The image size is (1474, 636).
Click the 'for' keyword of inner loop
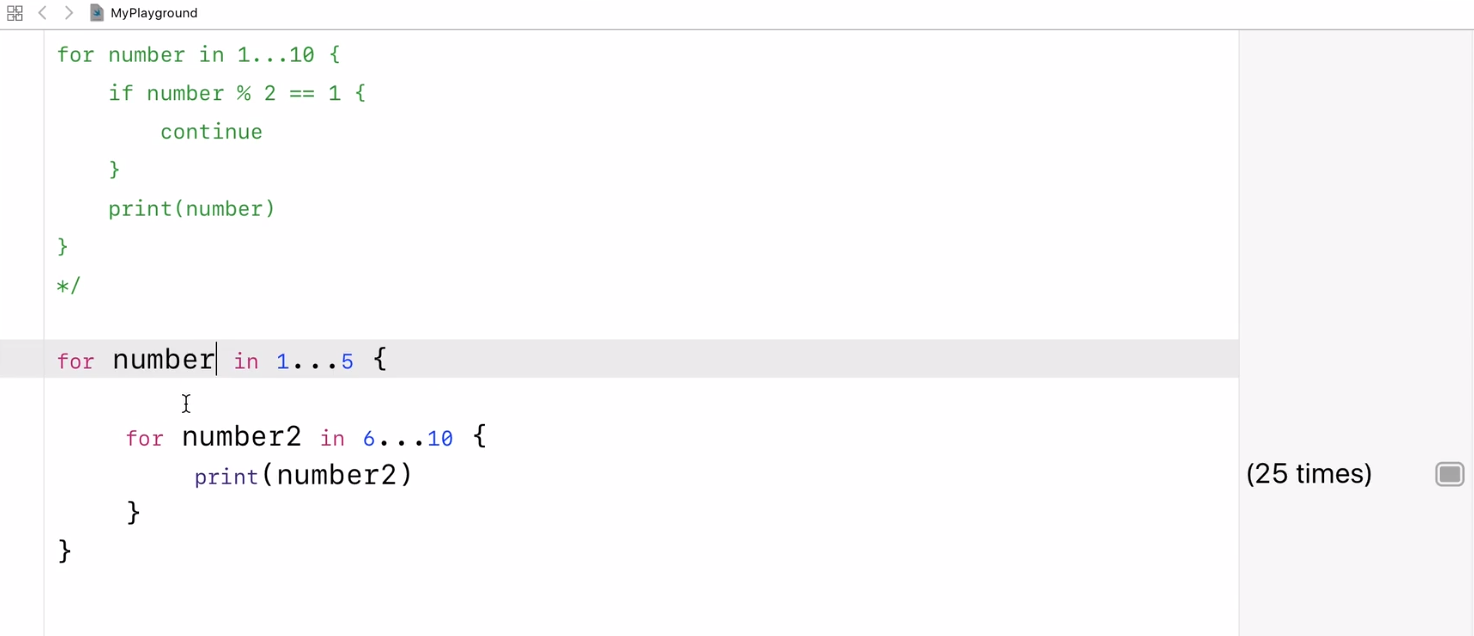(144, 438)
